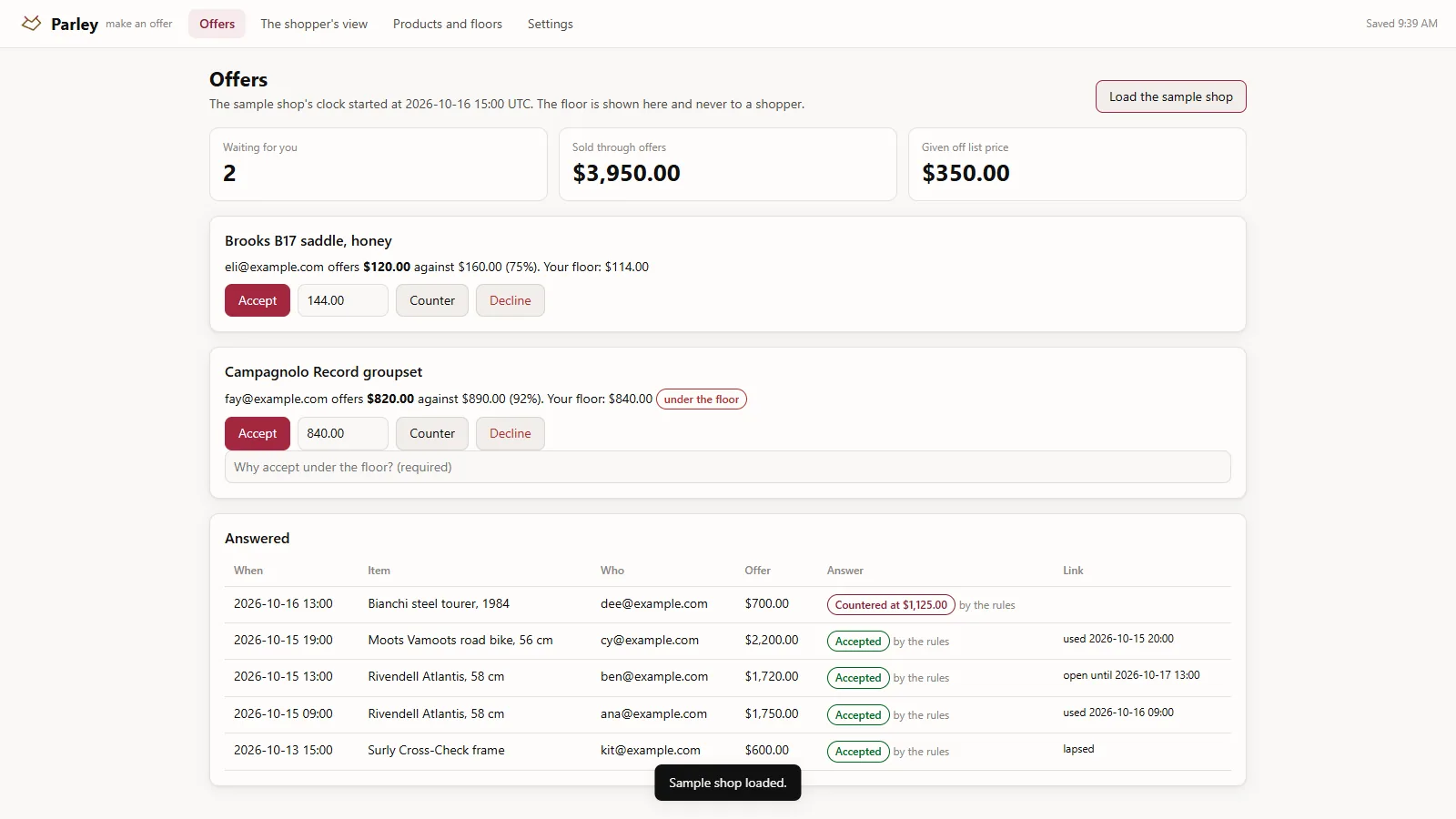
Task: Open Products and floors tab
Action: [x=448, y=24]
